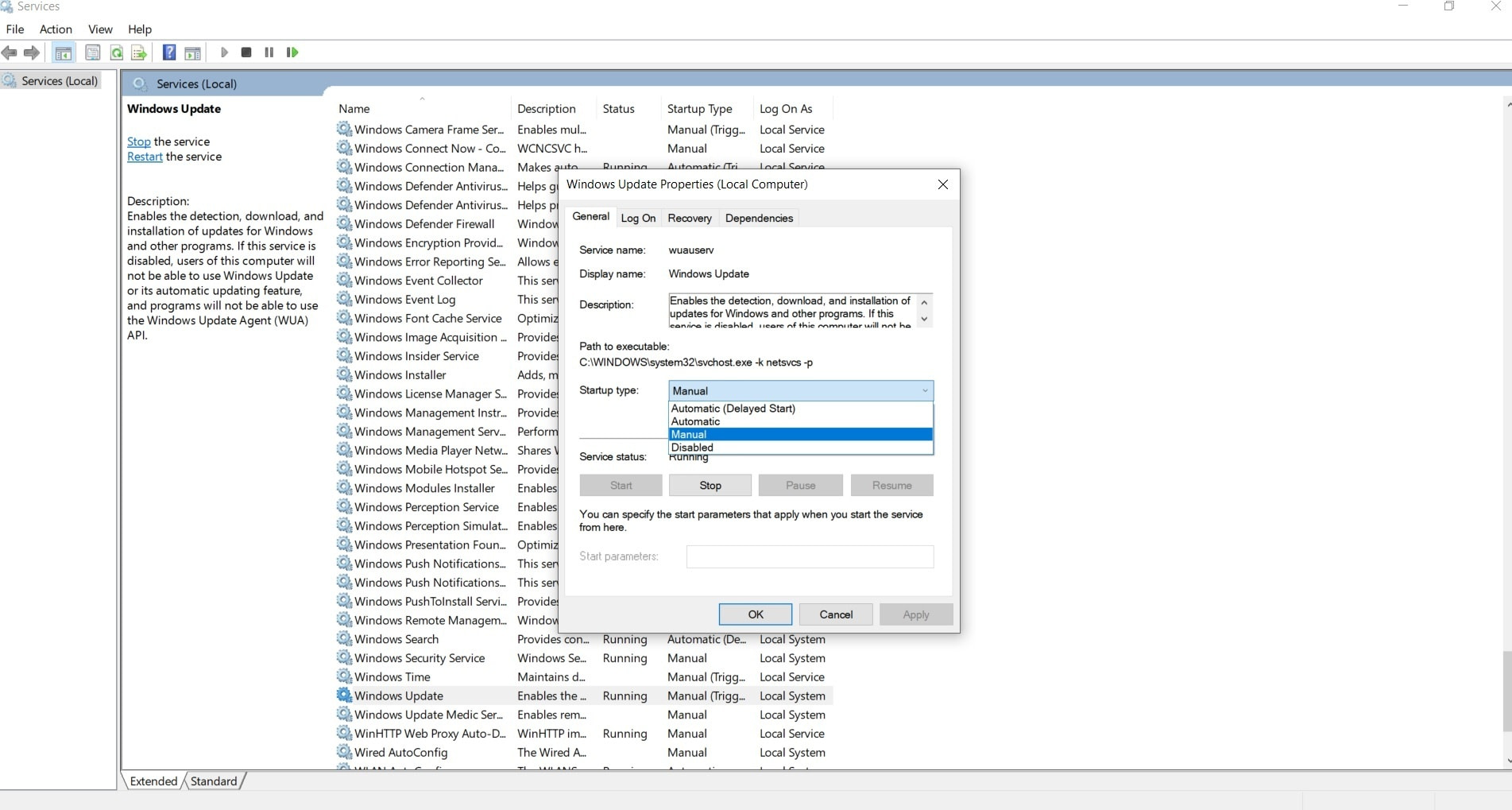Click Cancel in the properties dialog
Viewport: 1512px width, 810px height.
(x=836, y=614)
